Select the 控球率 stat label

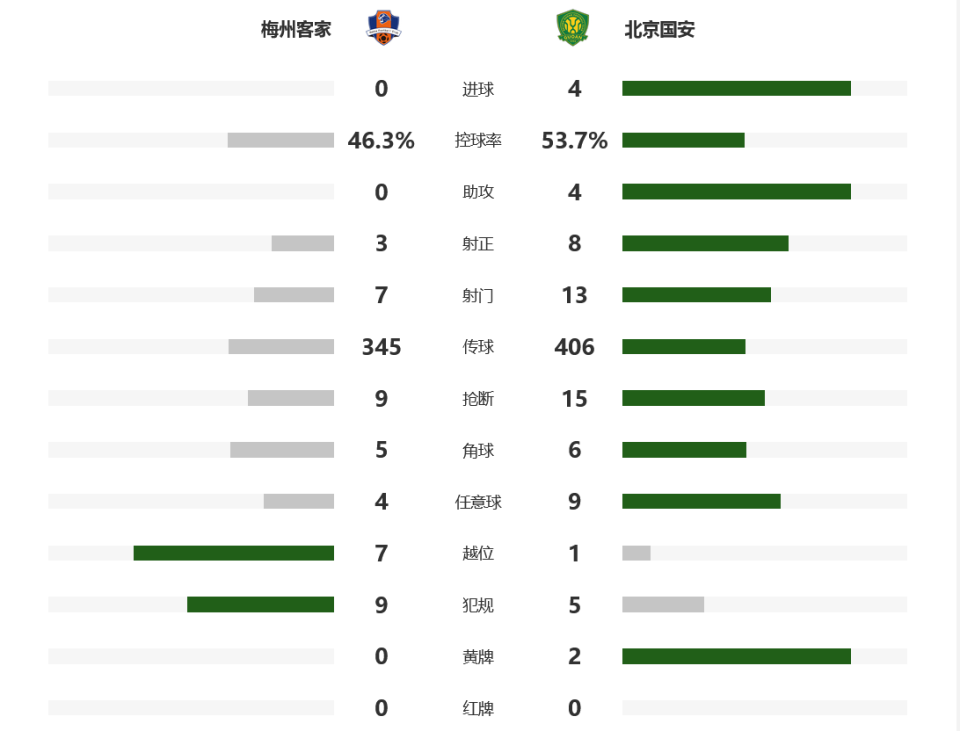point(478,140)
